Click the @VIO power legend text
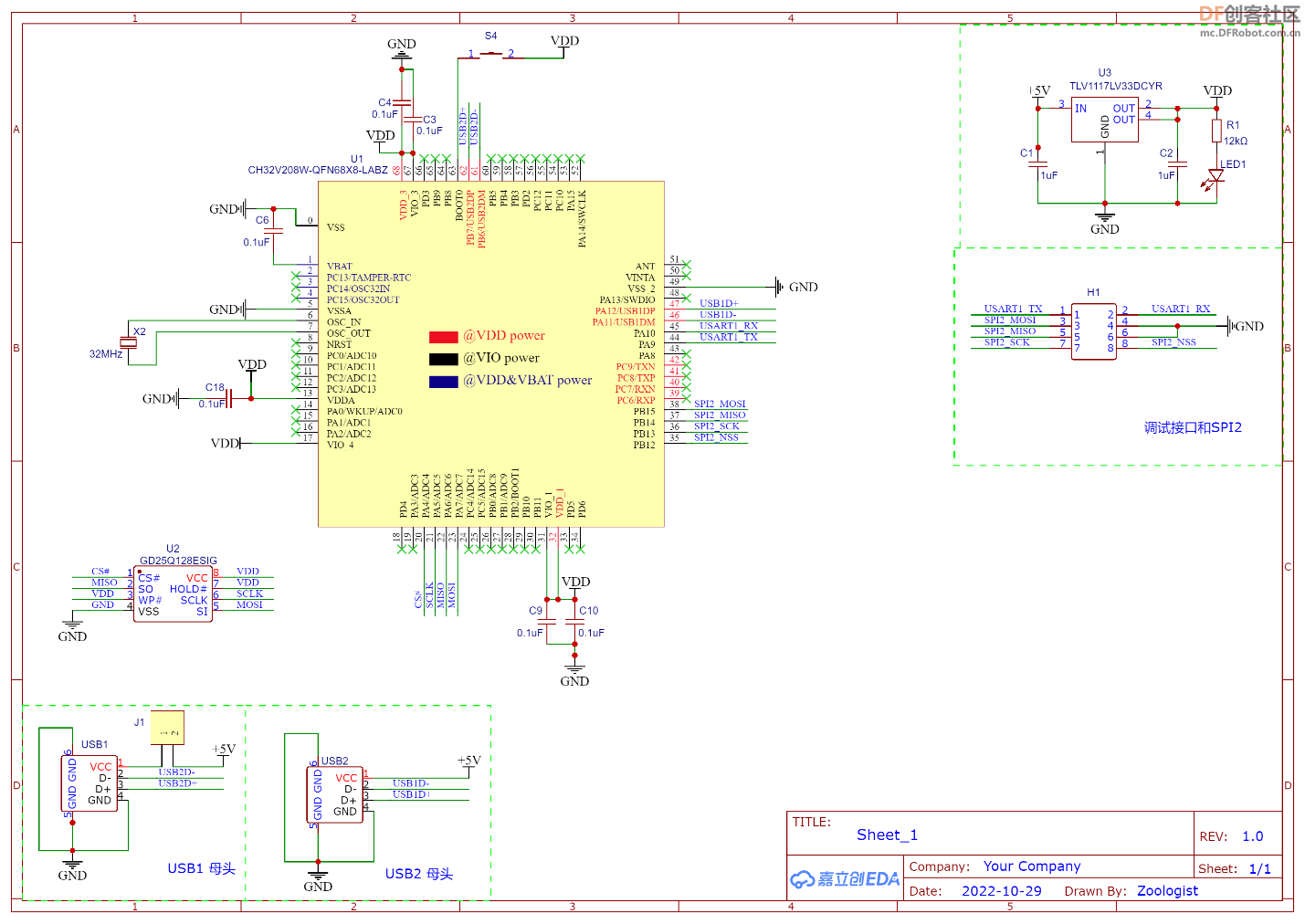 pos(501,358)
